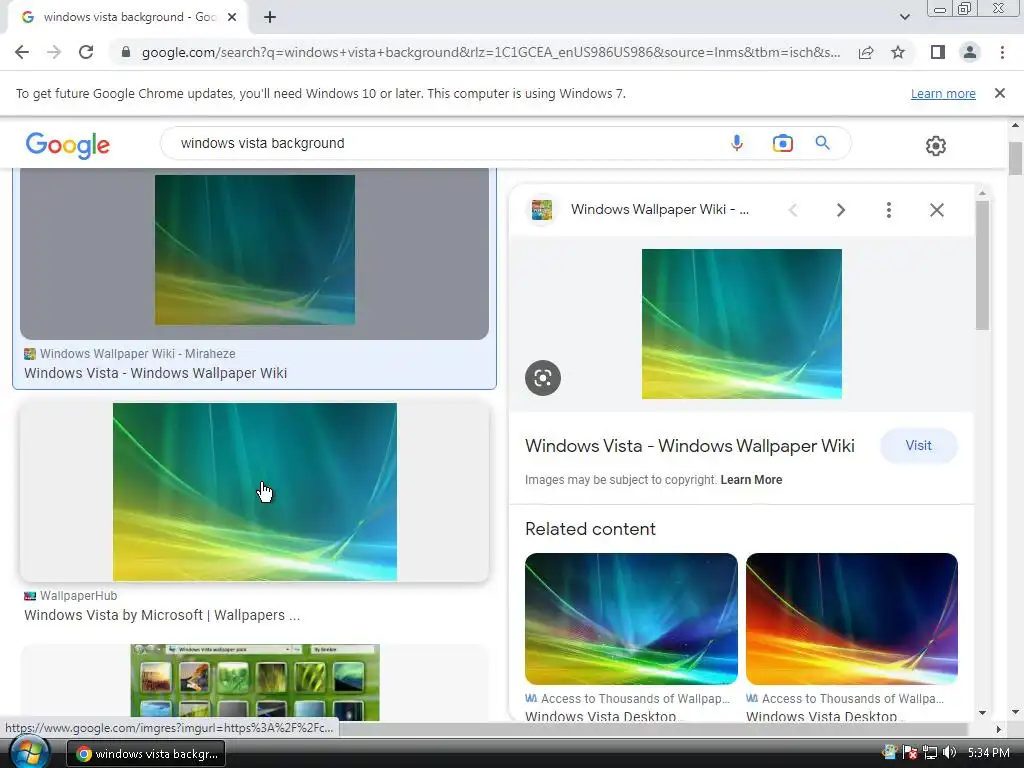Bookmark this tab with the star icon
Viewport: 1024px width, 768px height.
point(898,52)
